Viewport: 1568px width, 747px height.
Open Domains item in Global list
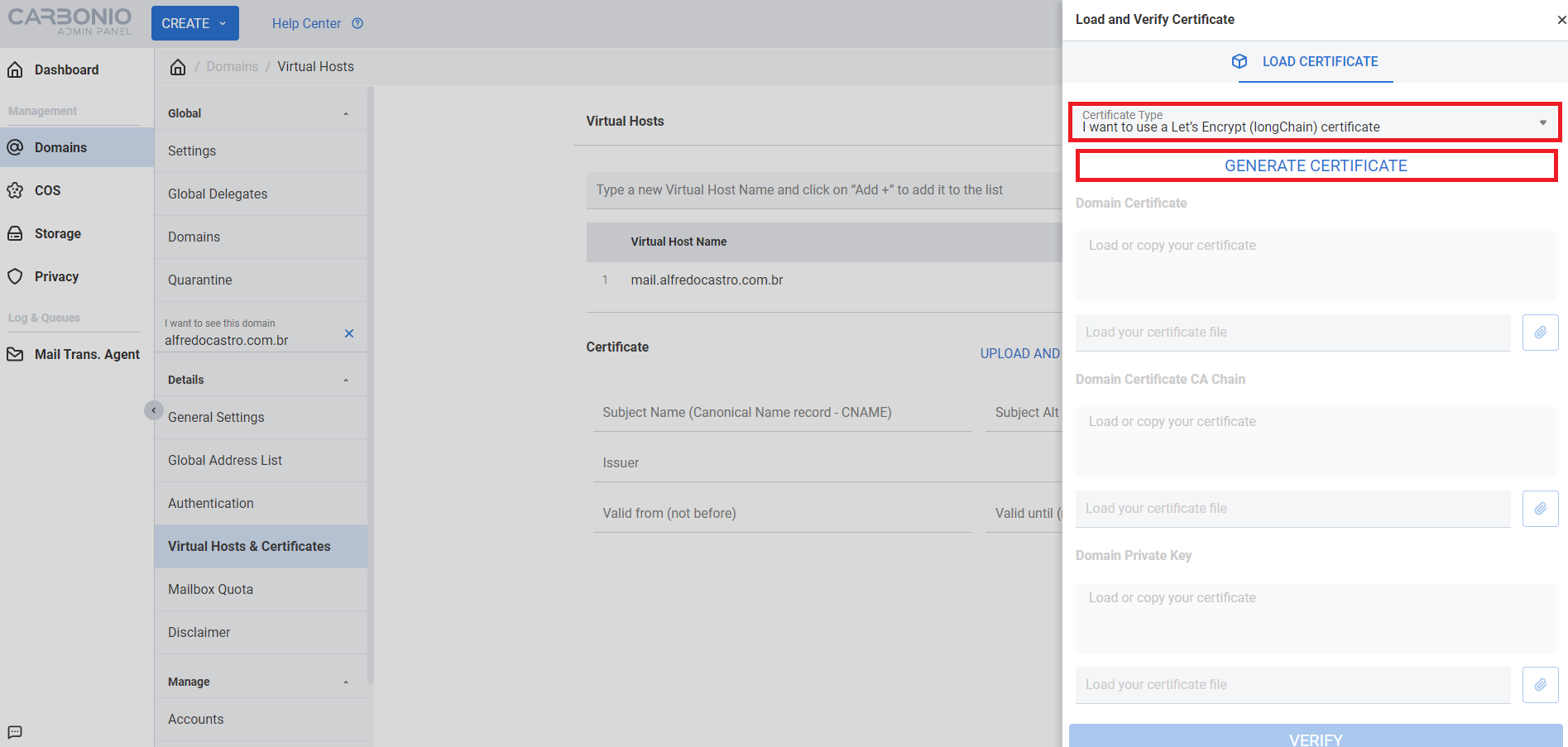coord(261,237)
